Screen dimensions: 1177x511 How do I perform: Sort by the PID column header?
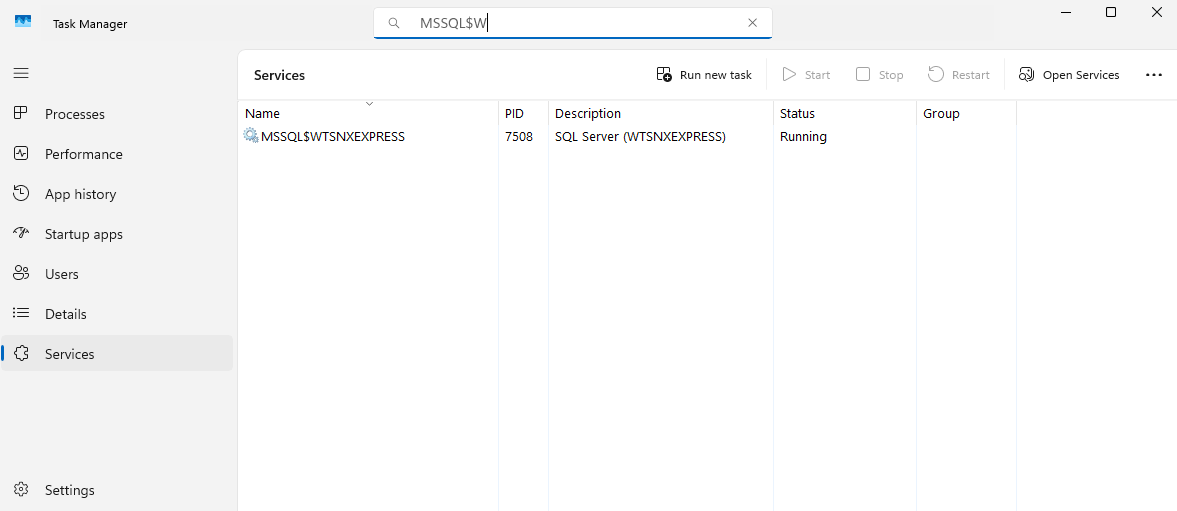(x=514, y=114)
